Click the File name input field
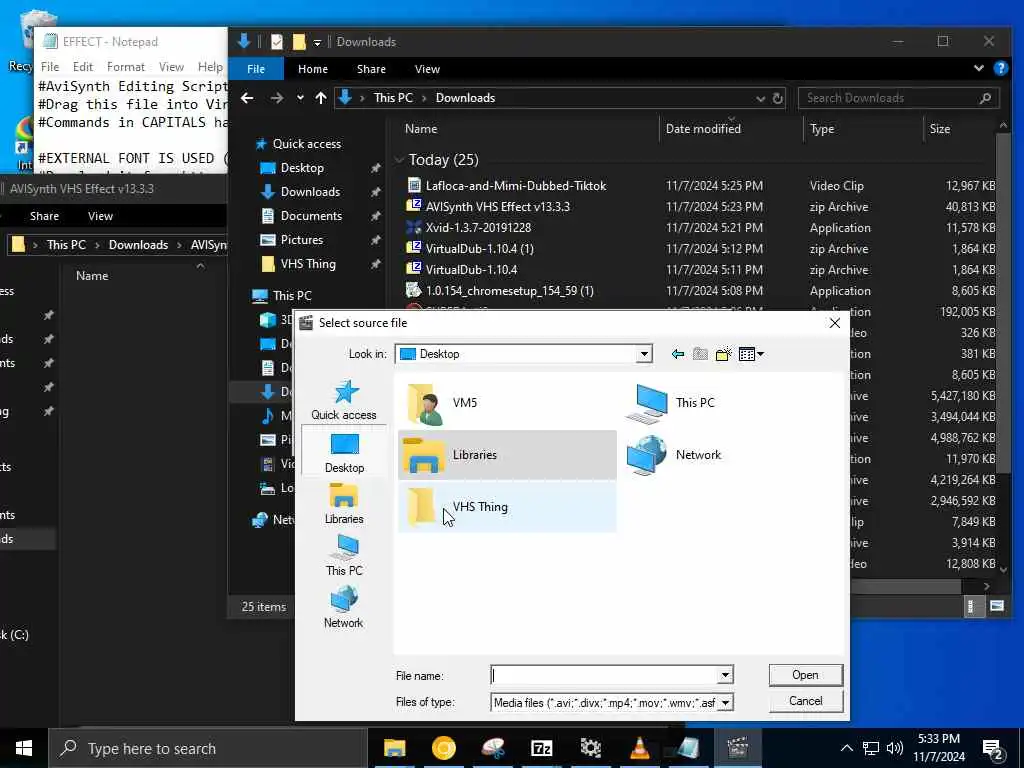The height and width of the screenshot is (768, 1024). click(x=604, y=675)
